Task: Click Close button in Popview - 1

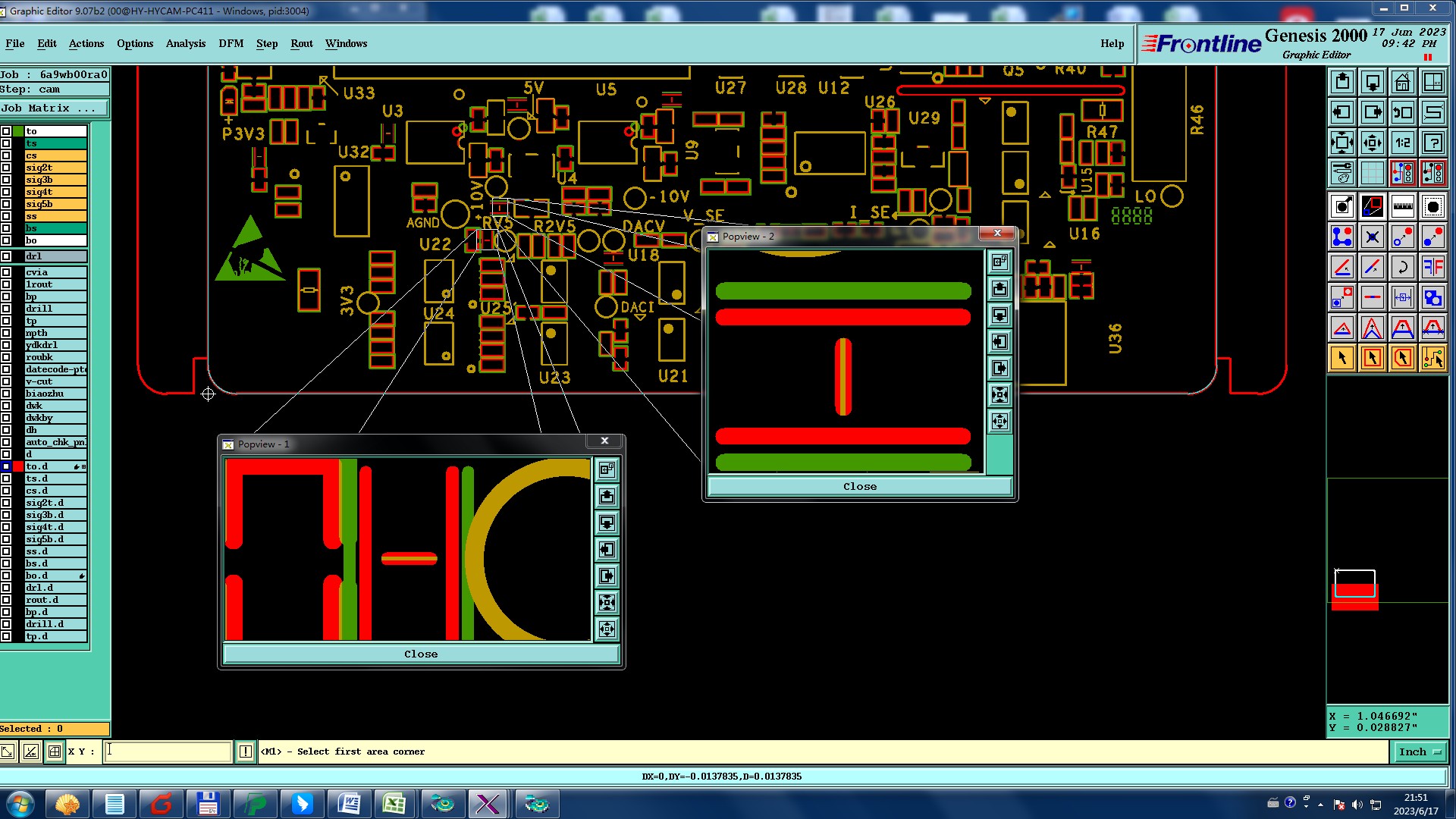Action: [421, 654]
